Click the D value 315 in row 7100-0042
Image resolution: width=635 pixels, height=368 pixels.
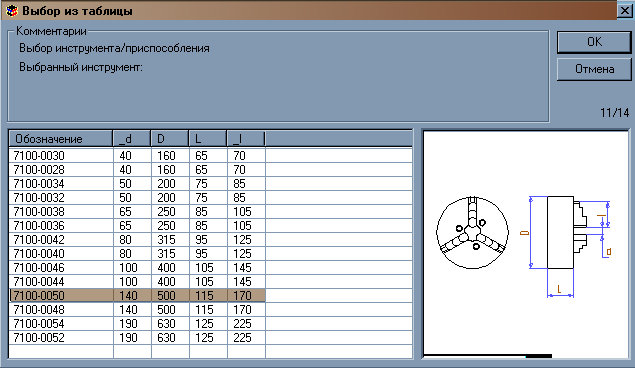(x=170, y=240)
